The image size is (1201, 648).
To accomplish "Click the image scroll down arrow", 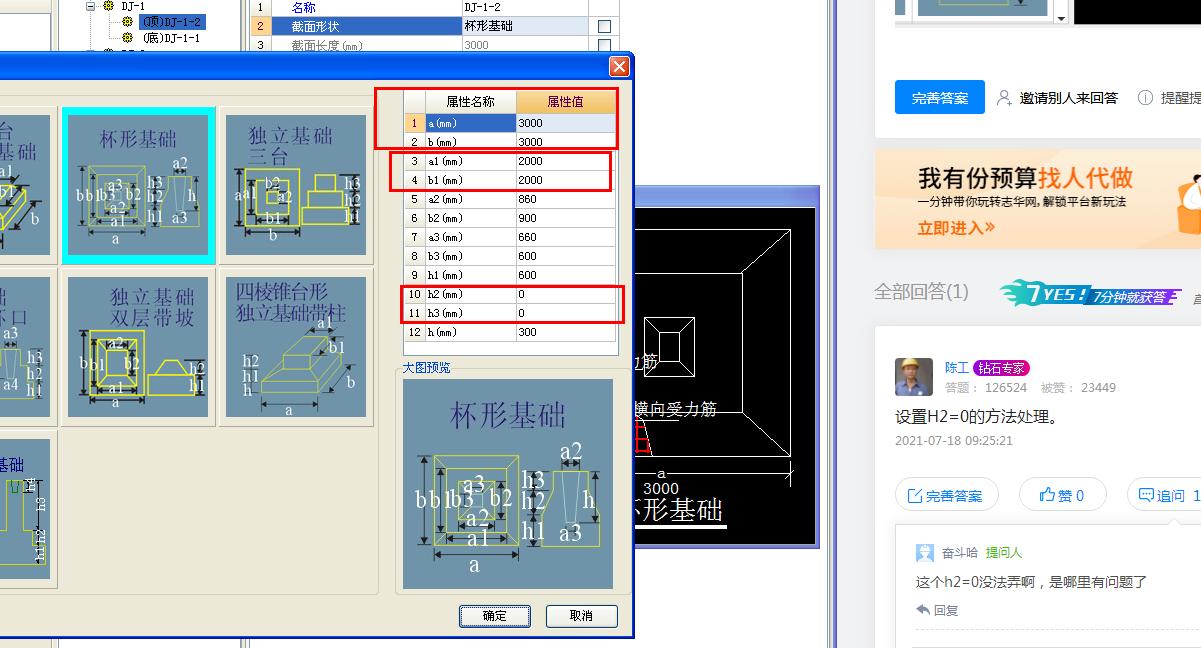I will (x=1061, y=18).
